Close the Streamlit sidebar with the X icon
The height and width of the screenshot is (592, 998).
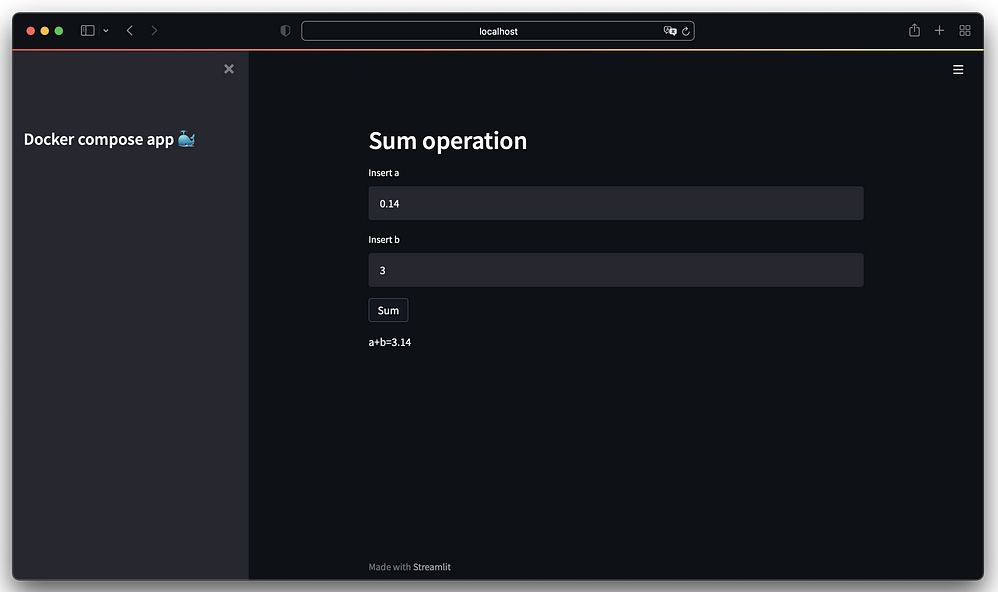tap(228, 69)
